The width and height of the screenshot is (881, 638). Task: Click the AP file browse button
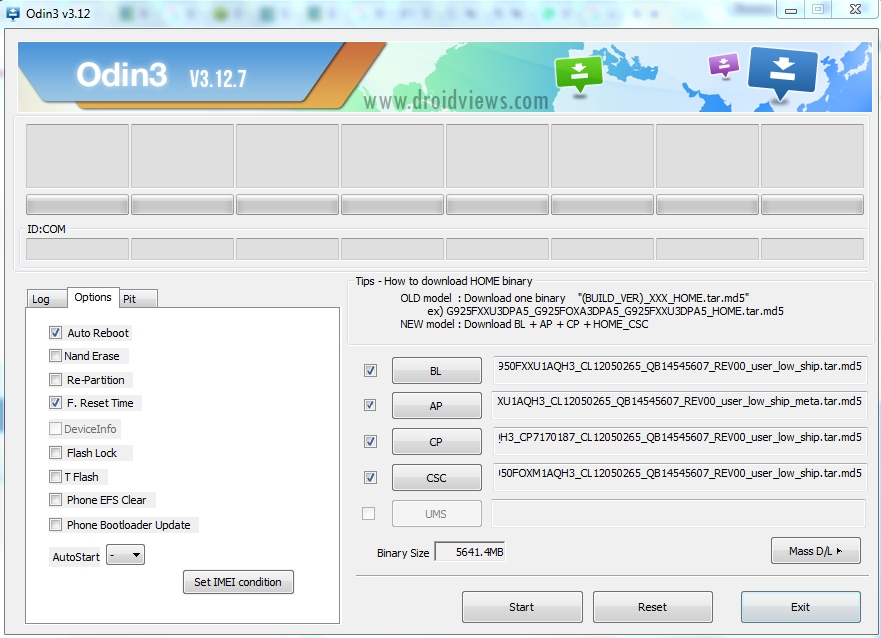click(437, 405)
